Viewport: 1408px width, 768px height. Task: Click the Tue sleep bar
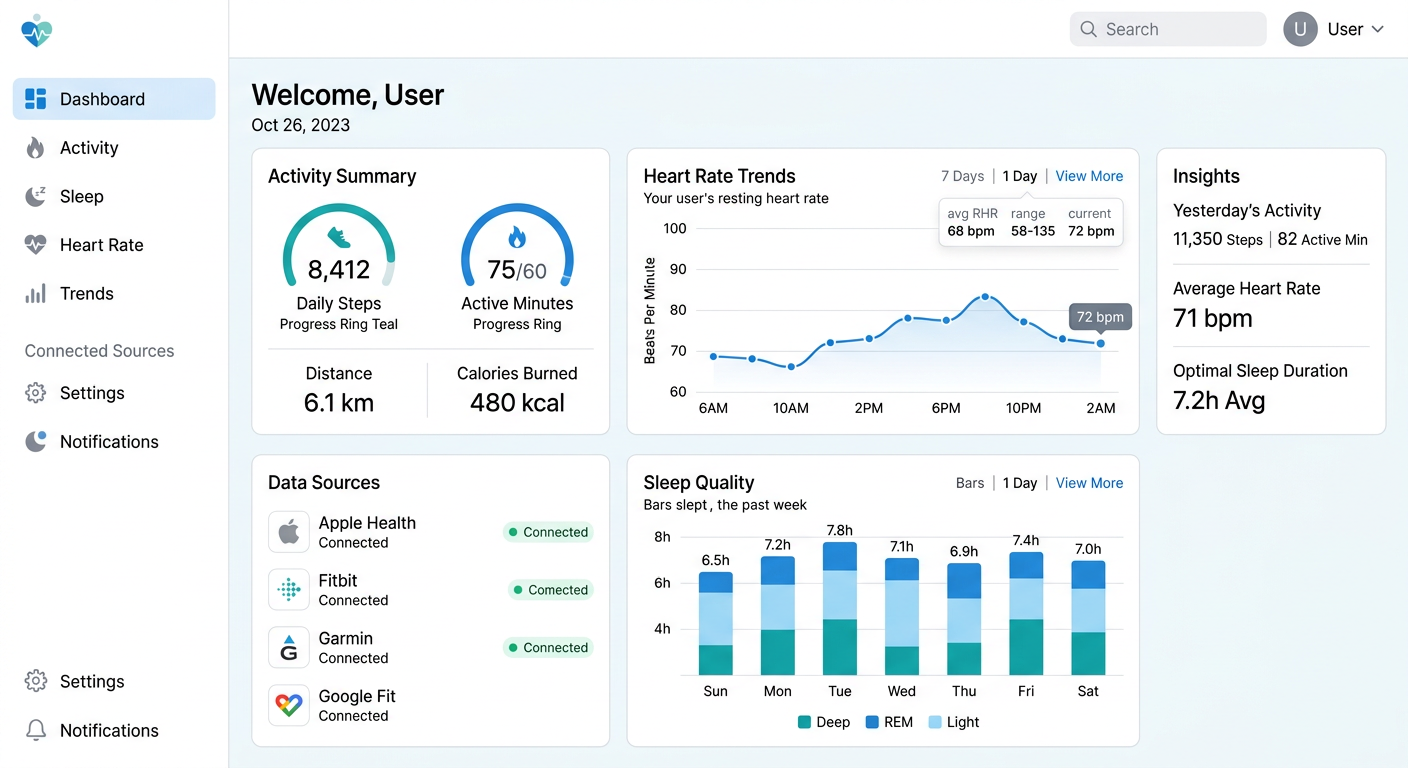click(x=840, y=609)
